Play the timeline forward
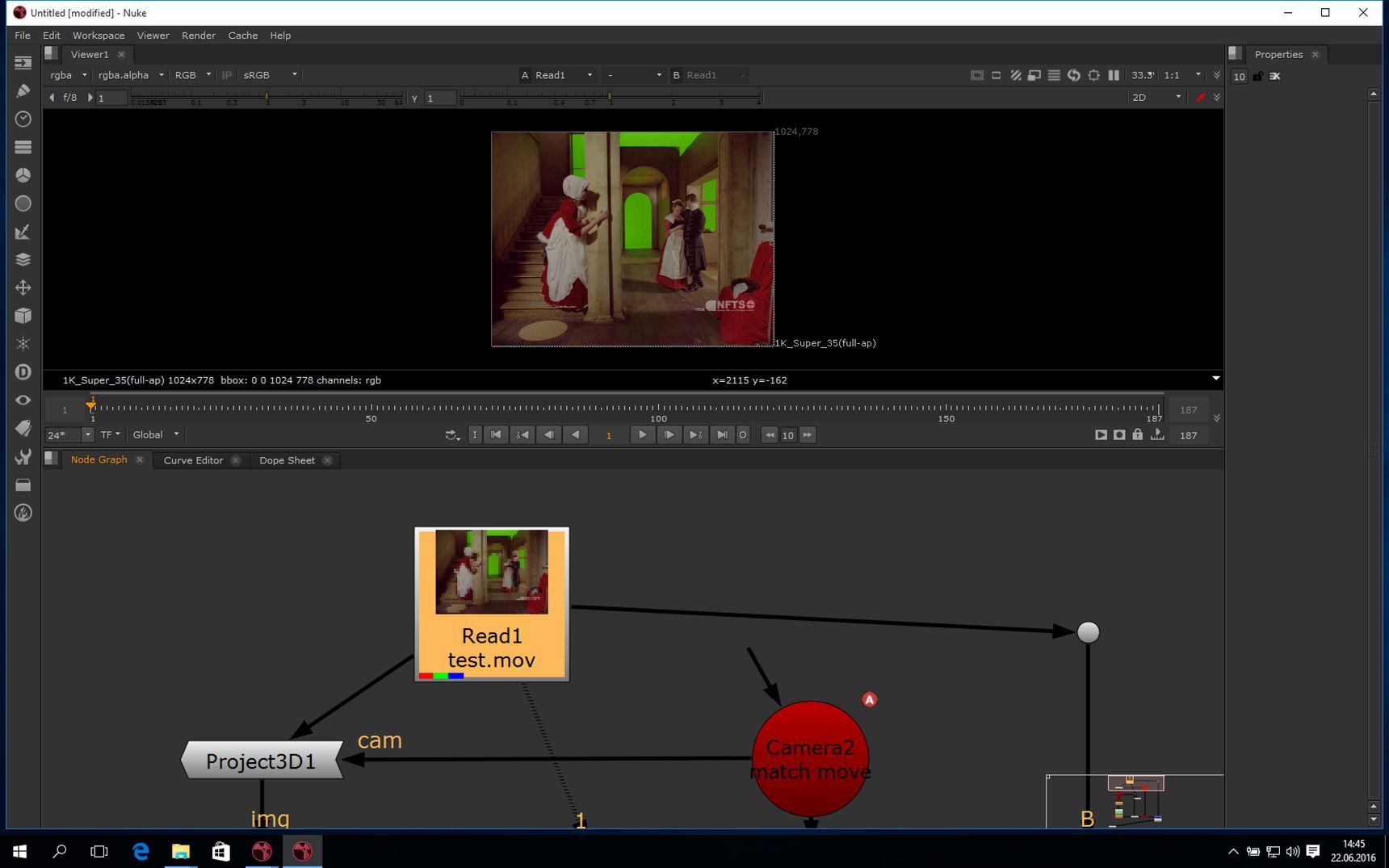The image size is (1389, 868). (642, 434)
